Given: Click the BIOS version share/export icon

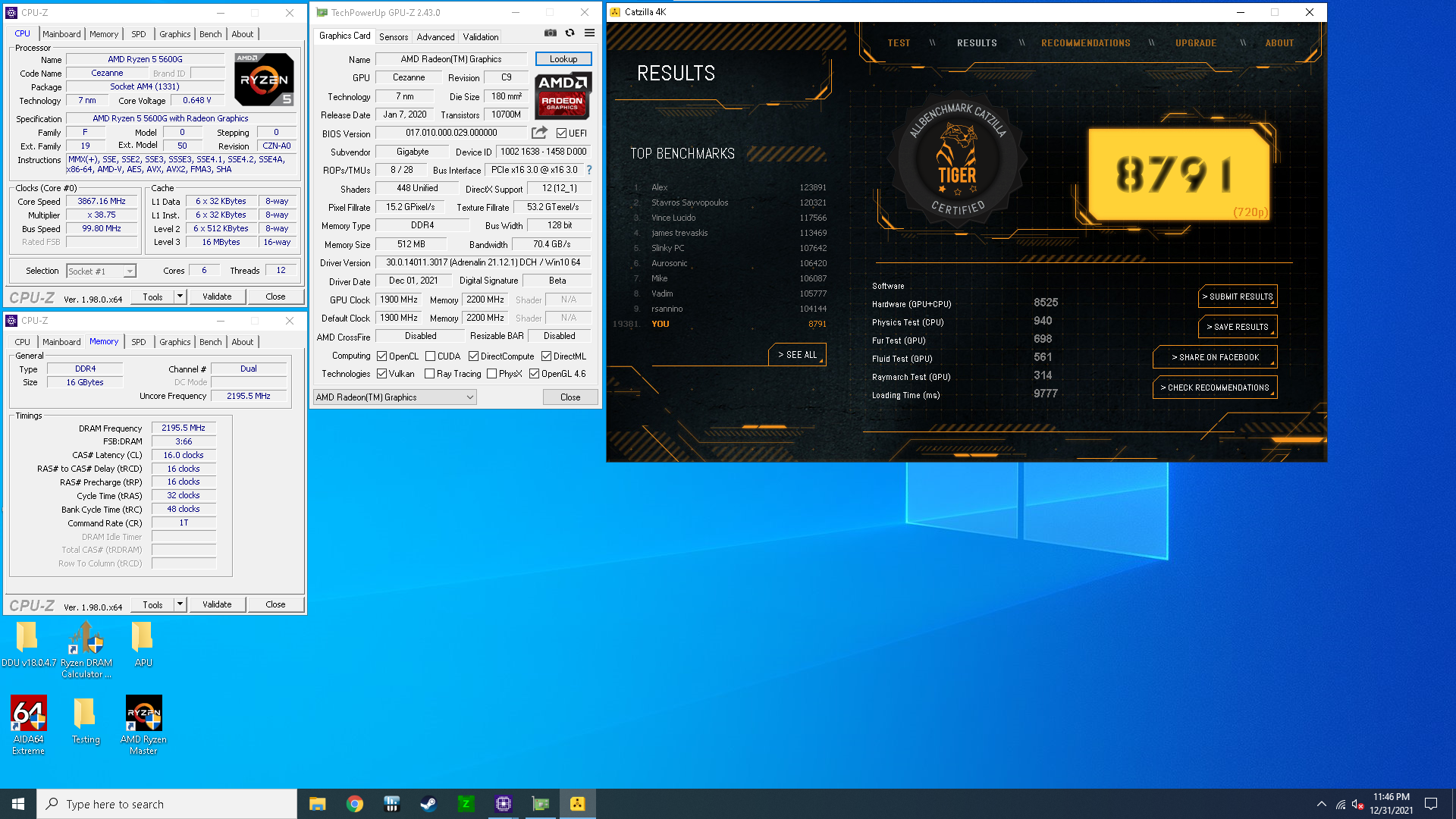Looking at the screenshot, I should (x=539, y=133).
